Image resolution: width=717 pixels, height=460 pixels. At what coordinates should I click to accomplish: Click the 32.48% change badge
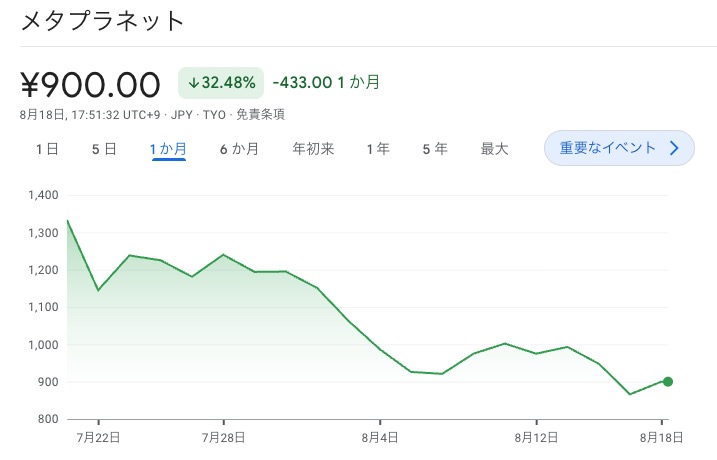click(x=220, y=82)
